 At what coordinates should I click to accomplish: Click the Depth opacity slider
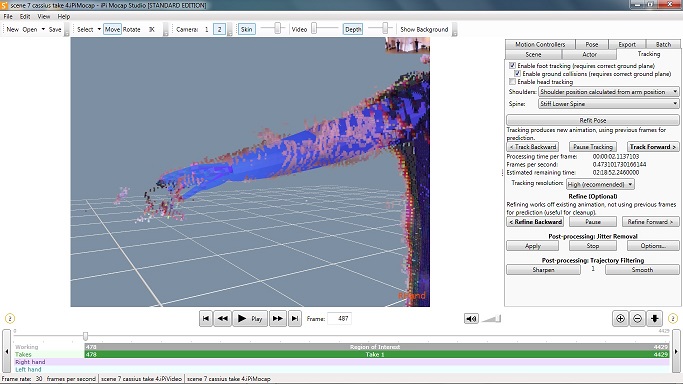click(x=380, y=29)
